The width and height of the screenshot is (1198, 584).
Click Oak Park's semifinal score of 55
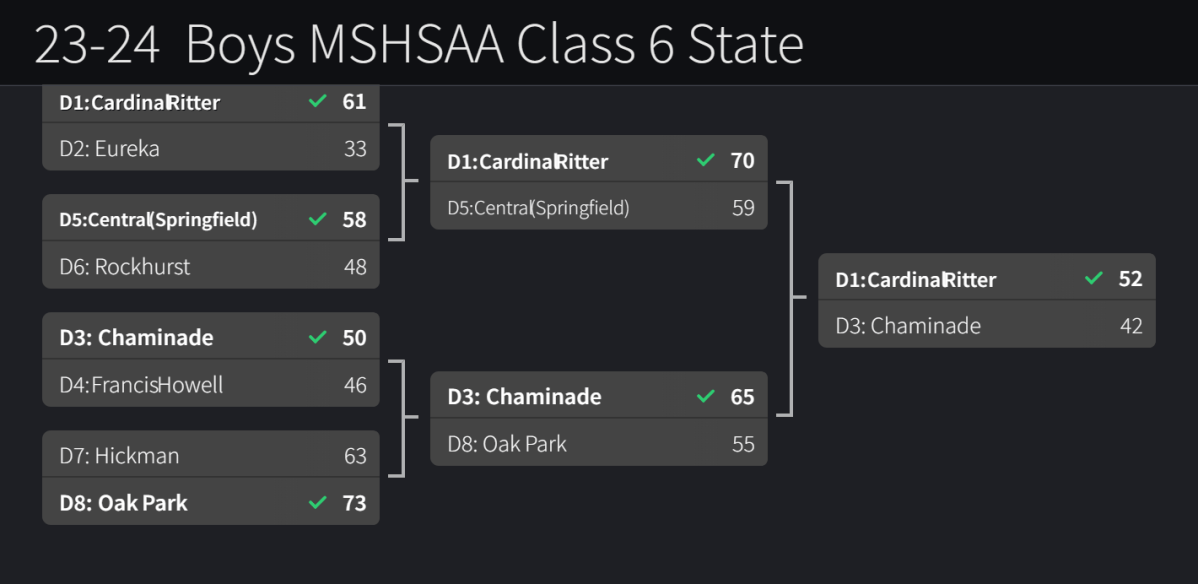point(743,444)
